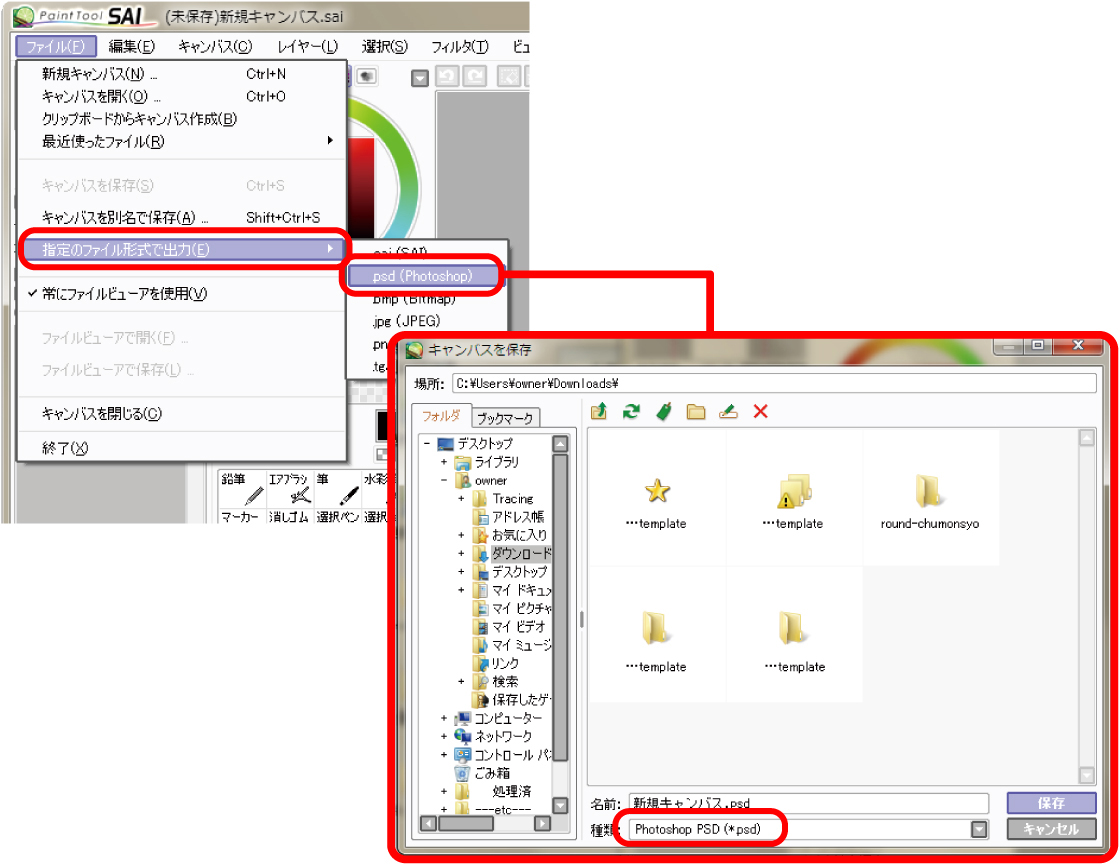
Task: Click the green refresh icon
Action: (x=631, y=411)
